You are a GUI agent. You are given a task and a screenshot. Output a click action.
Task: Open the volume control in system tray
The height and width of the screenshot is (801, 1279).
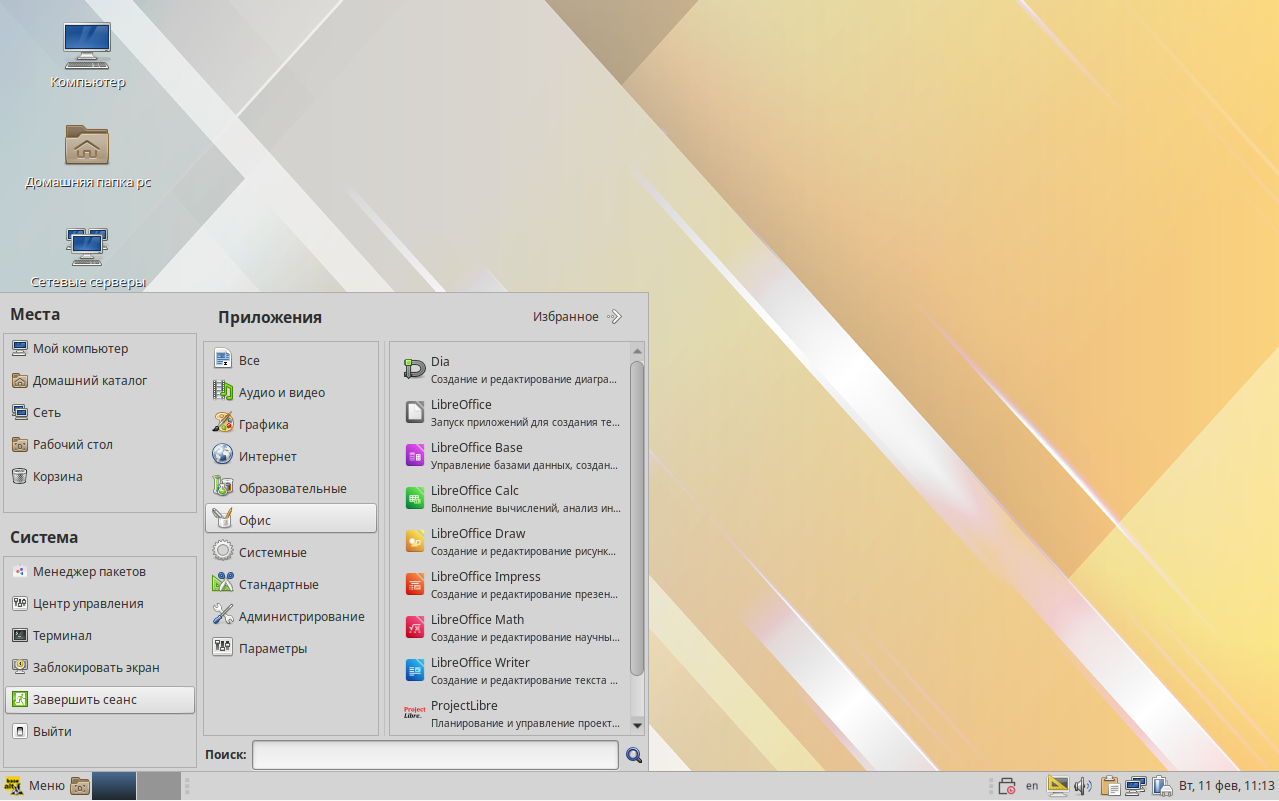coord(1083,786)
